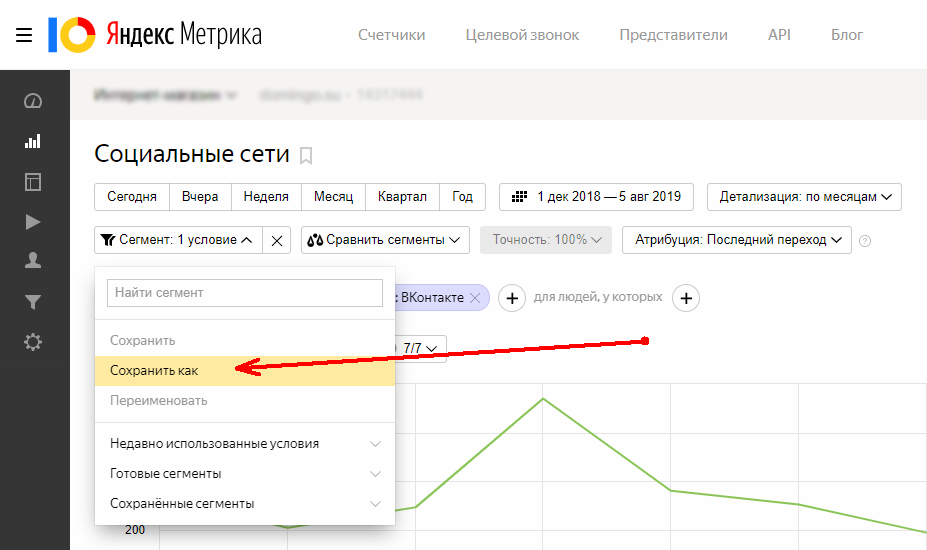Expand Сохранённые сегменты section
The width and height of the screenshot is (927, 550).
point(245,504)
